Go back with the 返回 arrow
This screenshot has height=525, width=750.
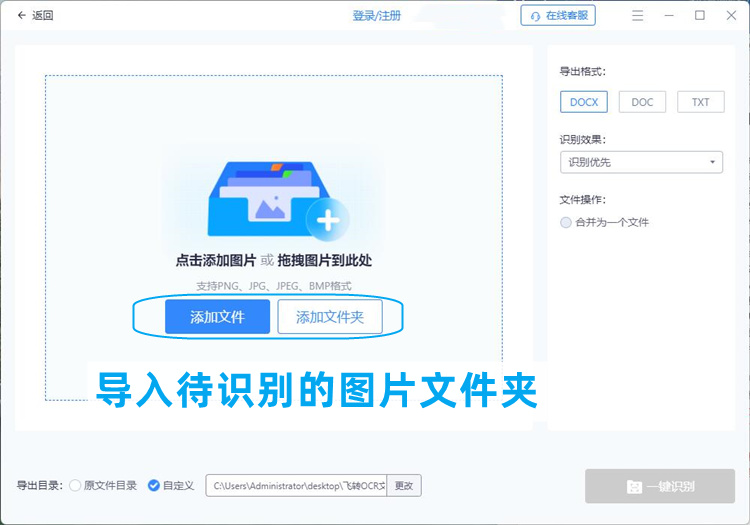35,16
